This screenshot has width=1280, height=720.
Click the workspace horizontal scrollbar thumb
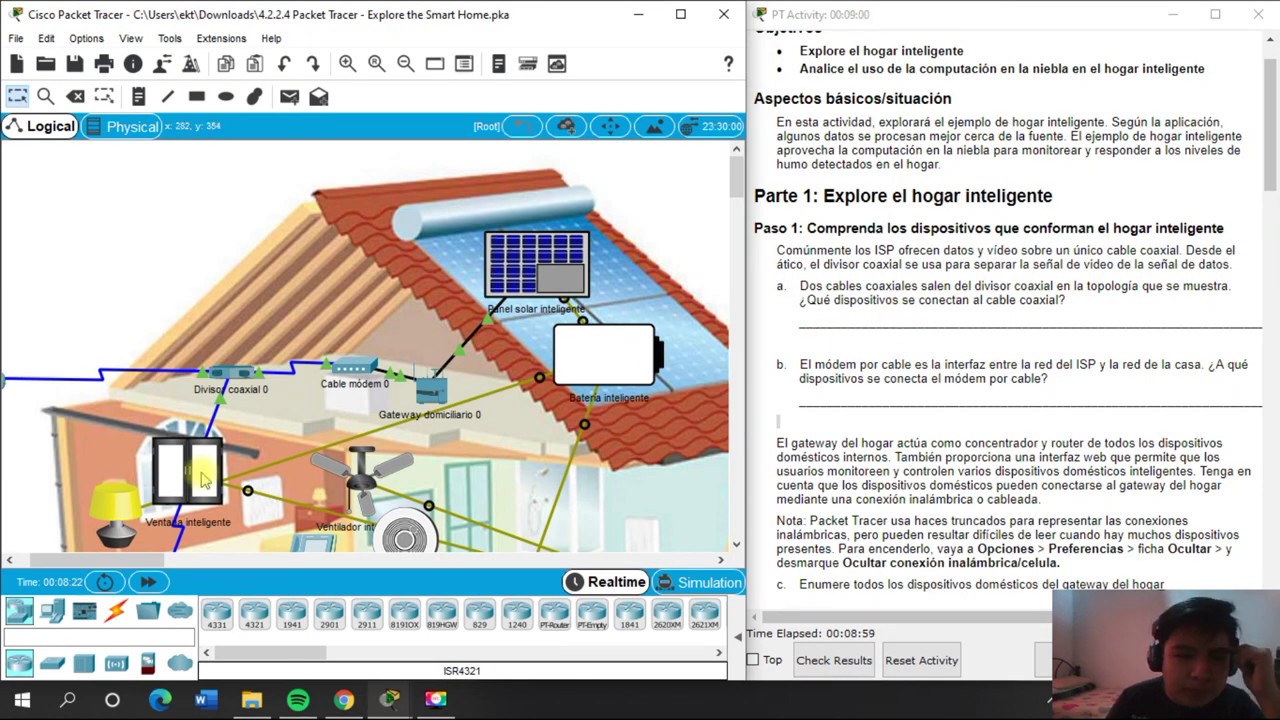click(x=98, y=560)
